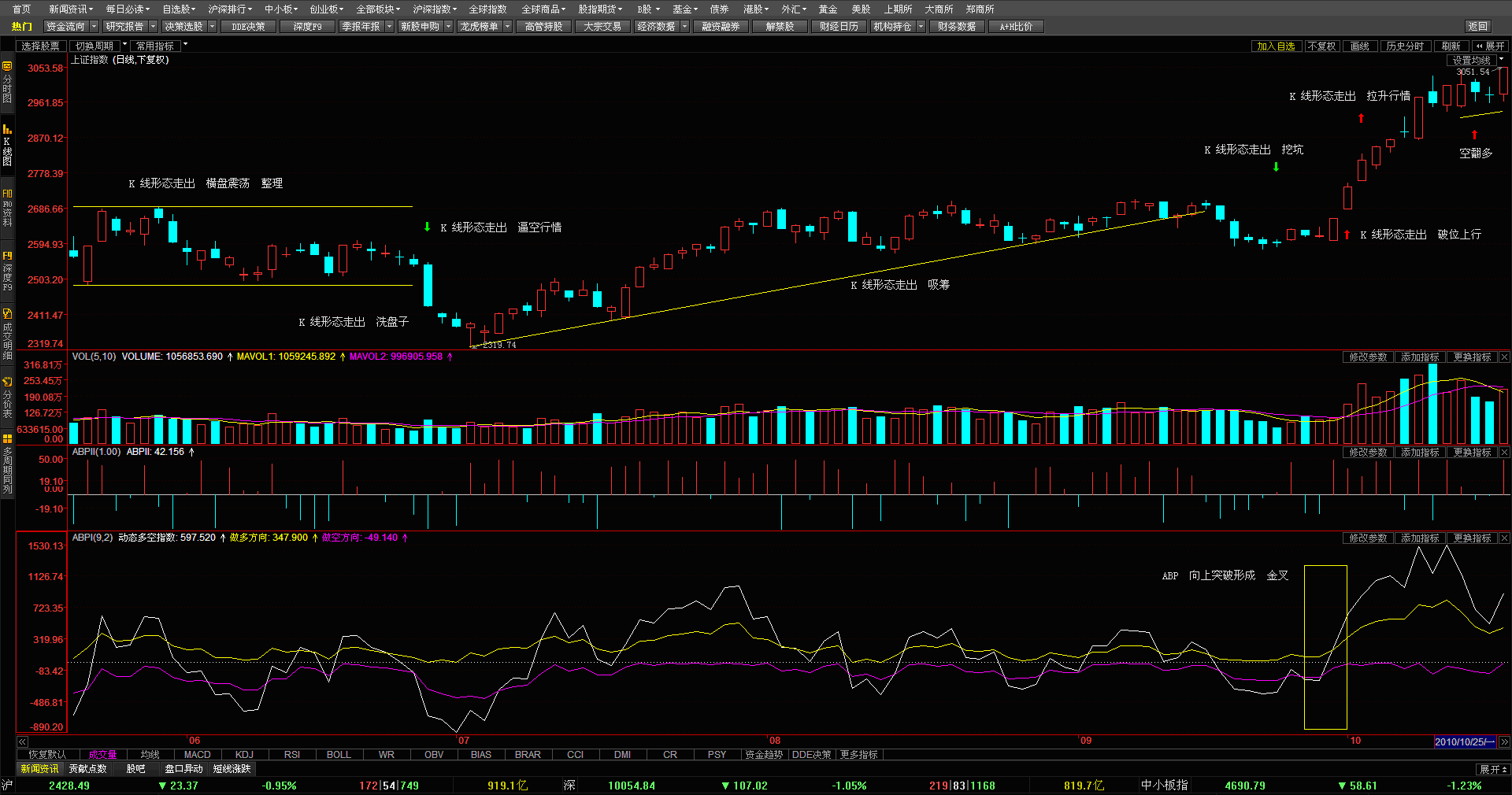
Task: Select the BOLL indicator tab
Action: pyautogui.click(x=339, y=755)
